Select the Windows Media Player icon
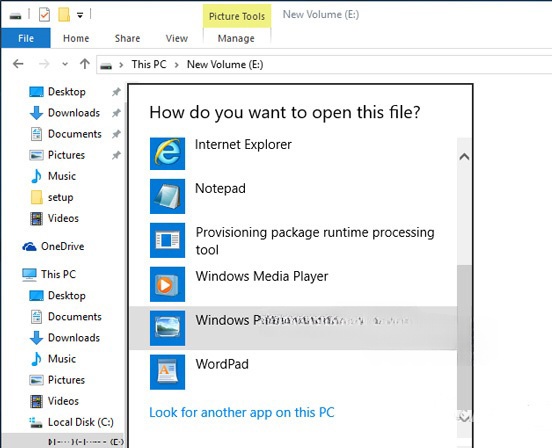 tap(167, 284)
